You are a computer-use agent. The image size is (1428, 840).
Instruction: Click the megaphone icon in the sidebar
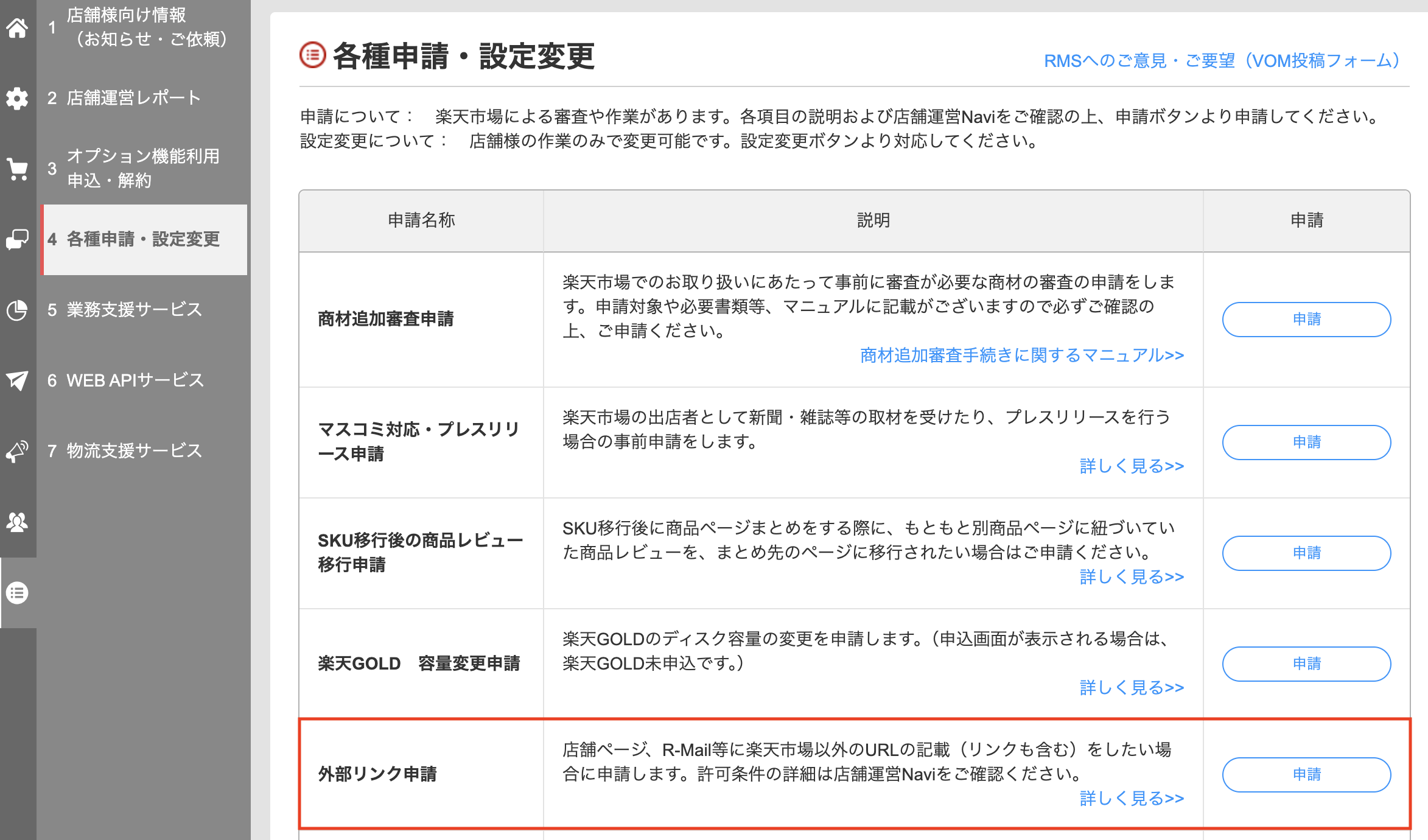pos(17,451)
